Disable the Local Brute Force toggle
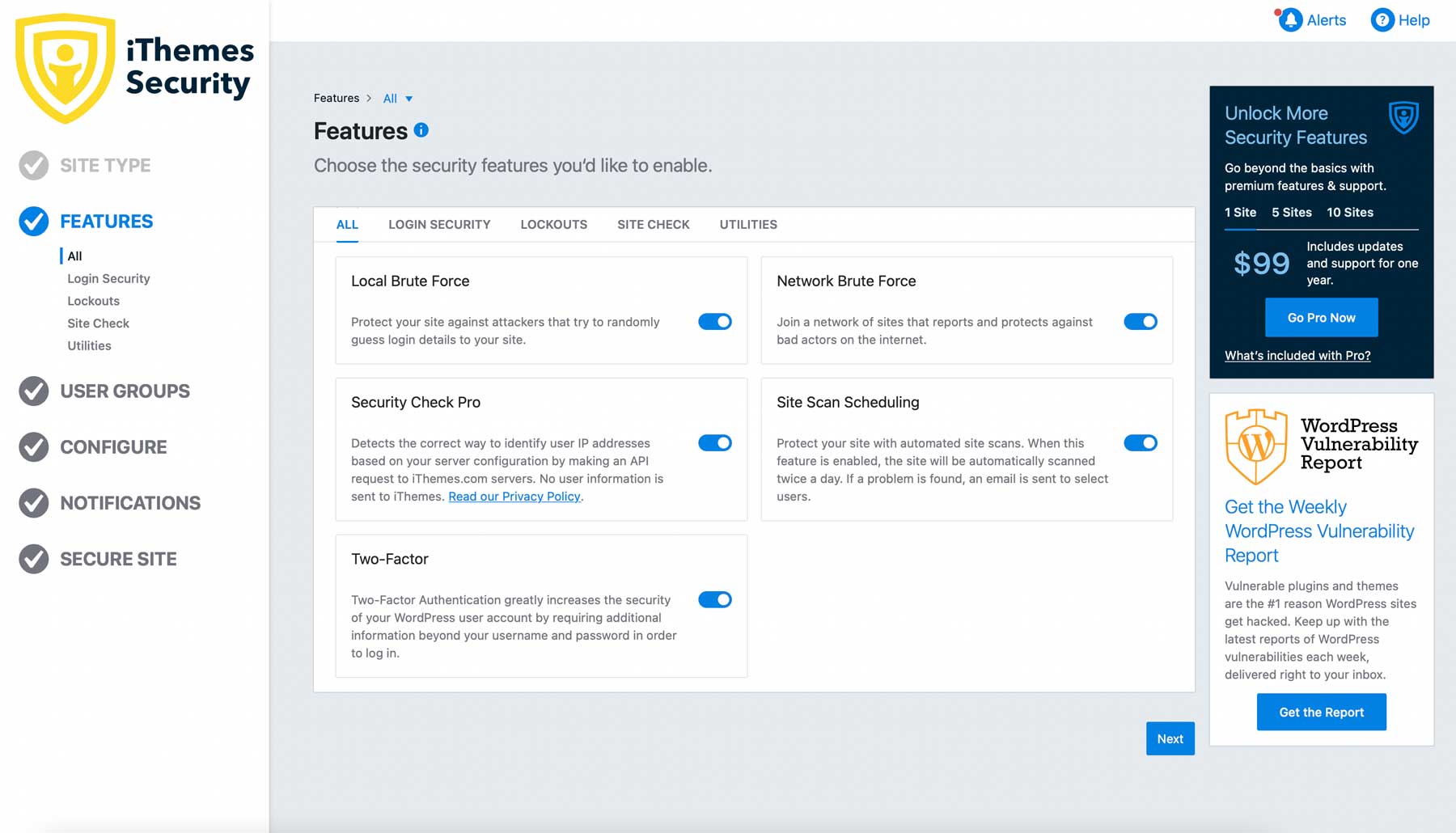The image size is (1456, 833). 714,321
